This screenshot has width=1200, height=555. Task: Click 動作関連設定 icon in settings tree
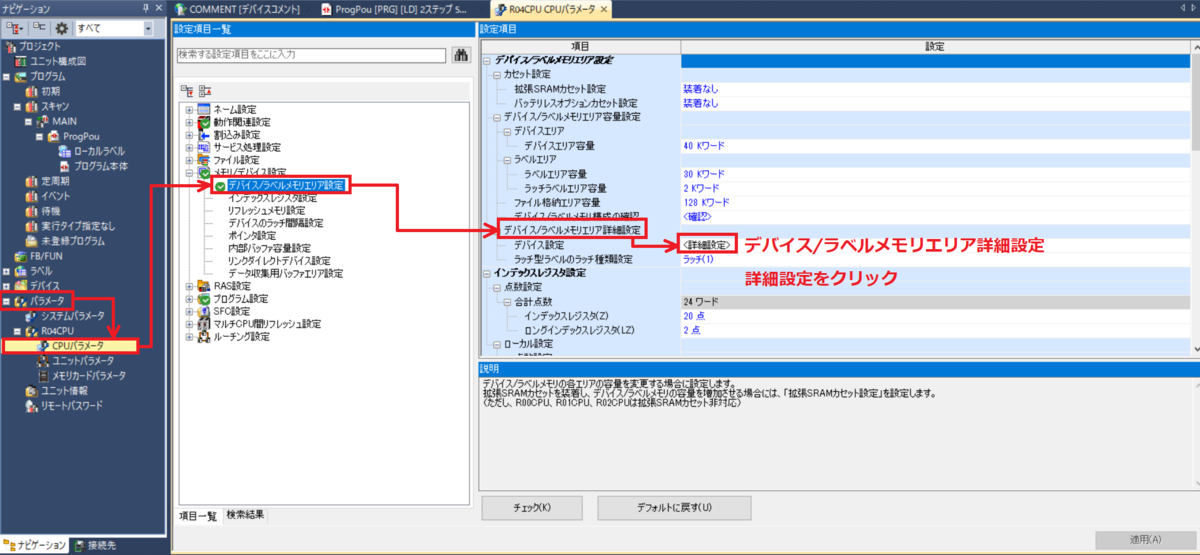click(204, 121)
